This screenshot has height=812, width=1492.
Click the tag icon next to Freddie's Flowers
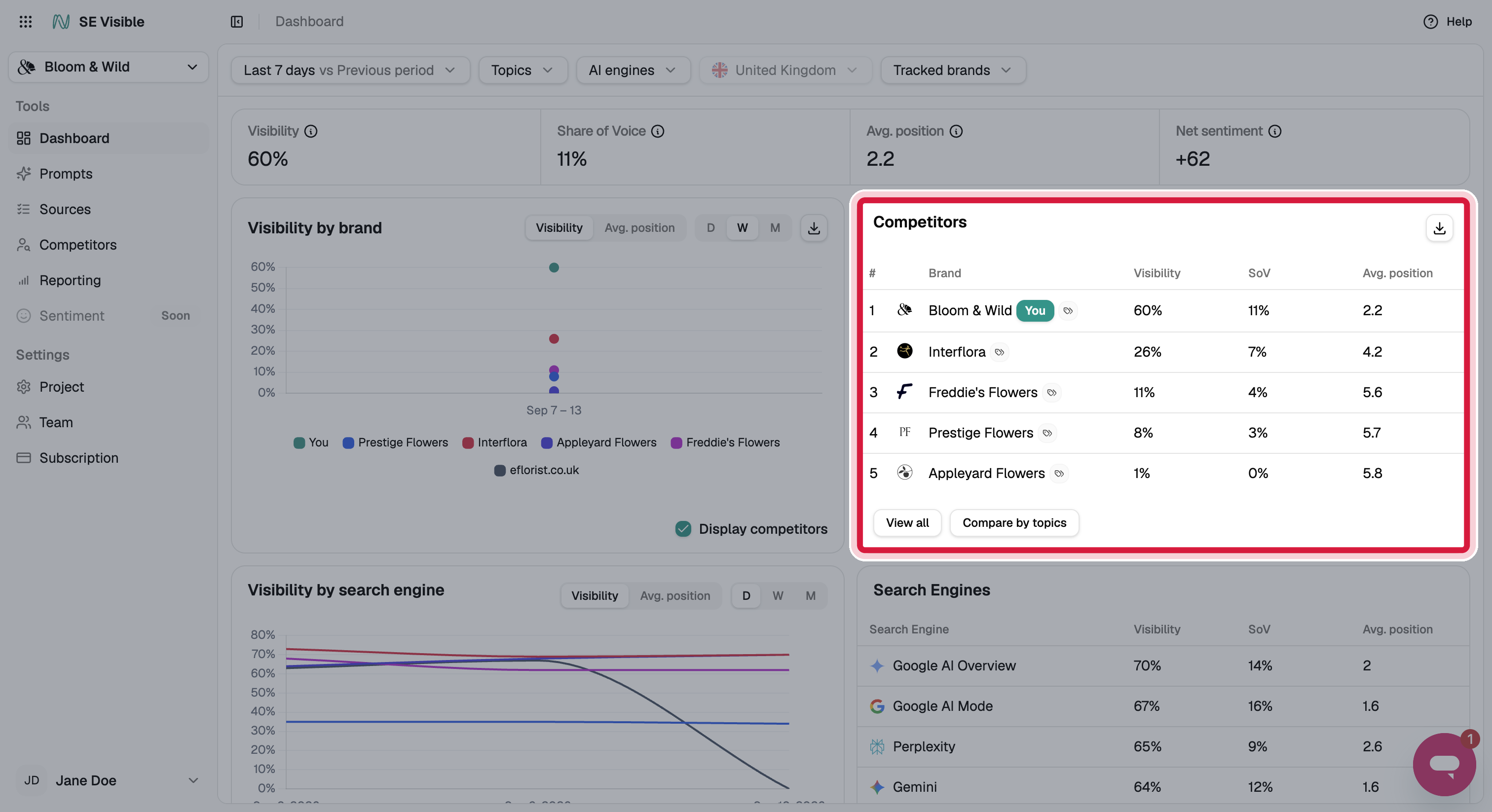coord(1052,393)
